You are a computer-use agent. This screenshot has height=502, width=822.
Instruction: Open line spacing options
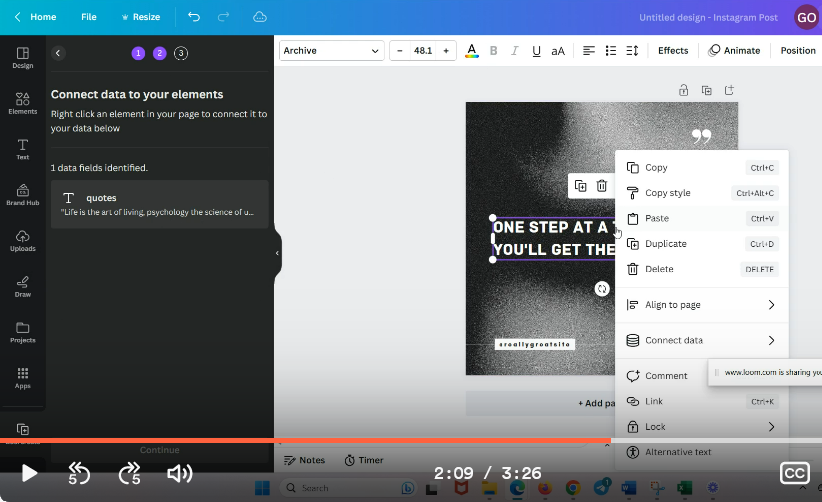[x=632, y=50]
